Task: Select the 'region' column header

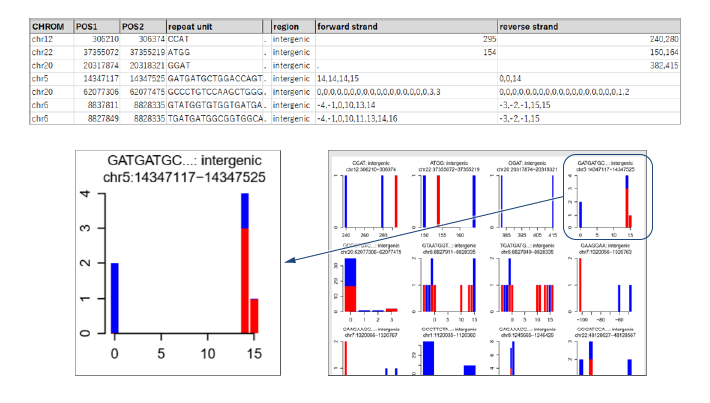Action: tap(288, 24)
